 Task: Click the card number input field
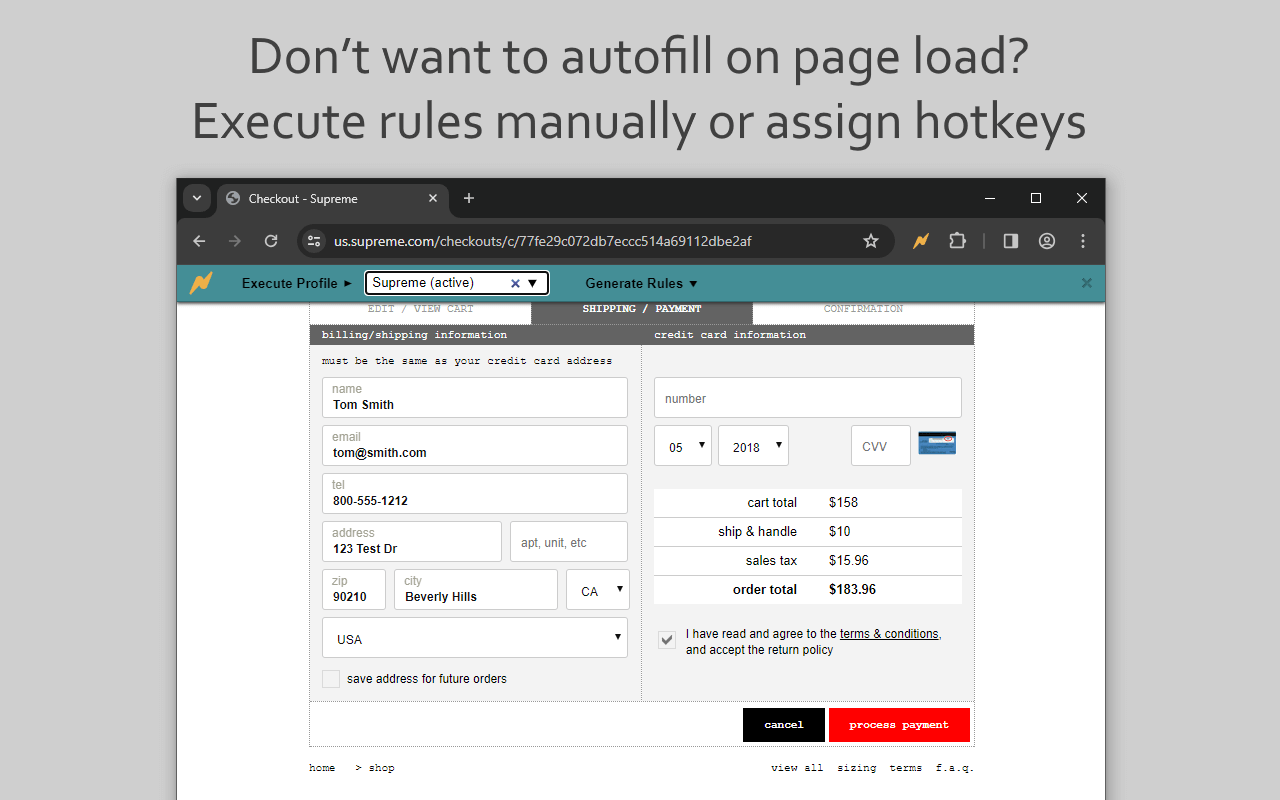pos(807,397)
